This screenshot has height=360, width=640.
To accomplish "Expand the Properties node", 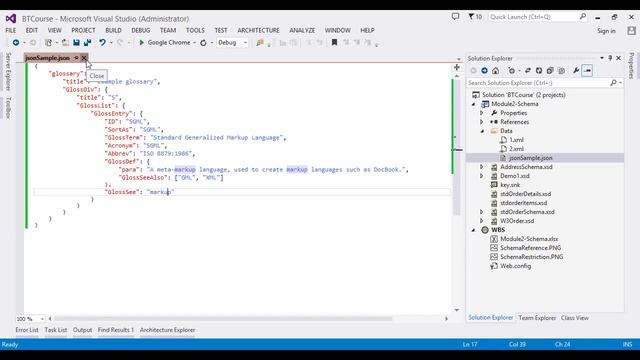I will (482, 113).
